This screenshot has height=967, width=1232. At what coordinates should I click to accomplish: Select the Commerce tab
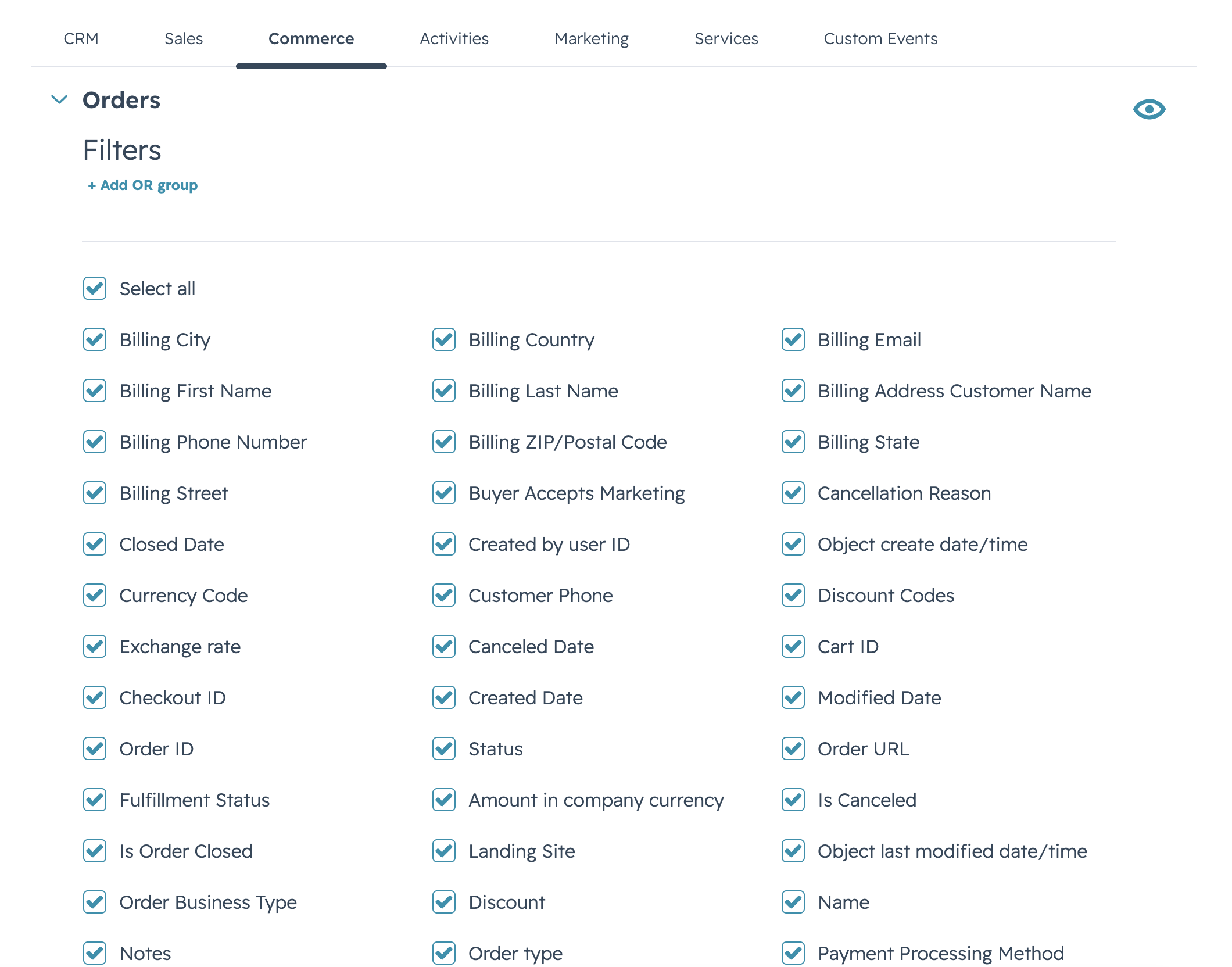tap(311, 38)
